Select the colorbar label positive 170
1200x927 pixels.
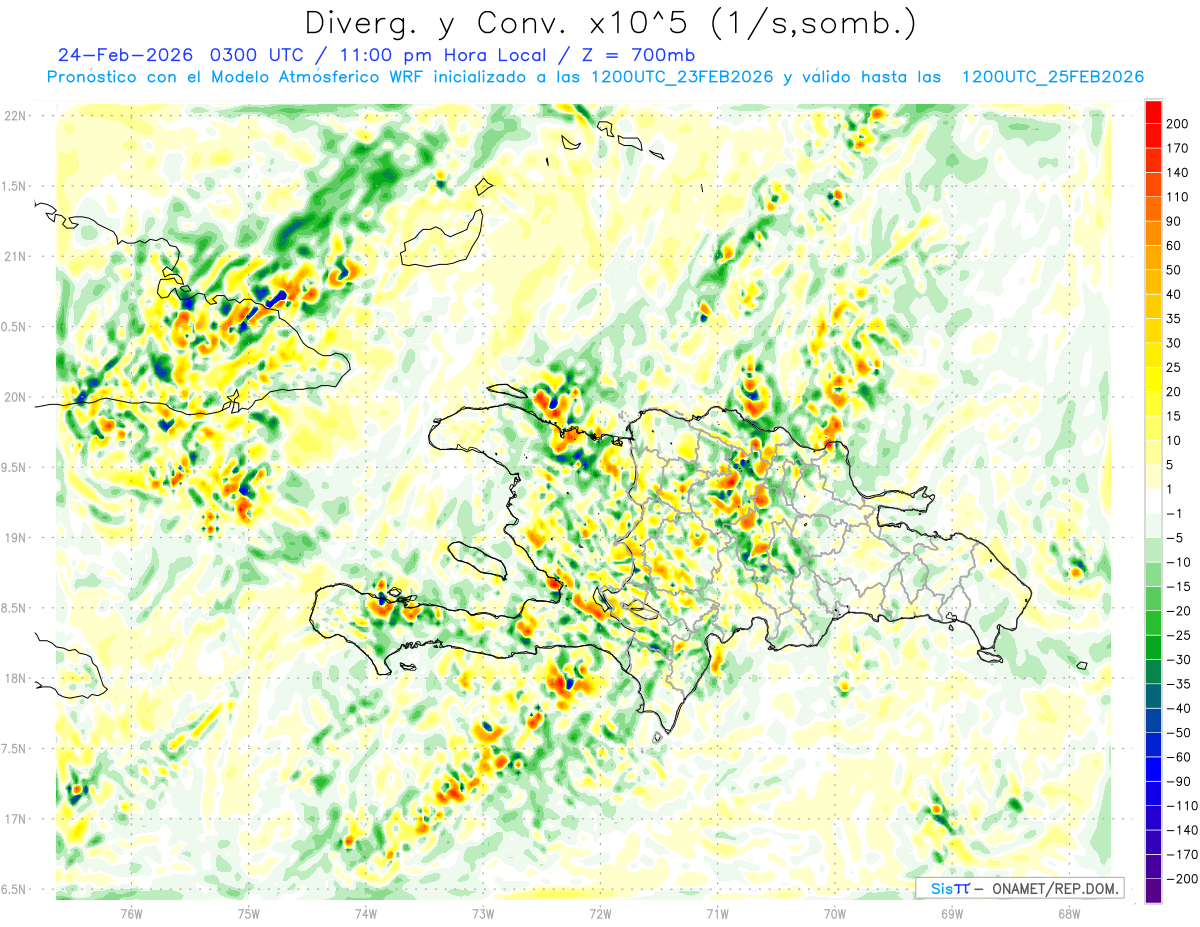point(1179,148)
